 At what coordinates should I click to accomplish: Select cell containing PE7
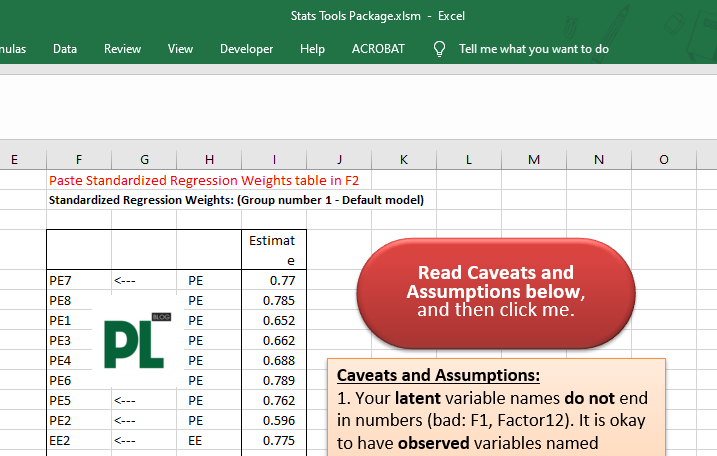[79, 280]
